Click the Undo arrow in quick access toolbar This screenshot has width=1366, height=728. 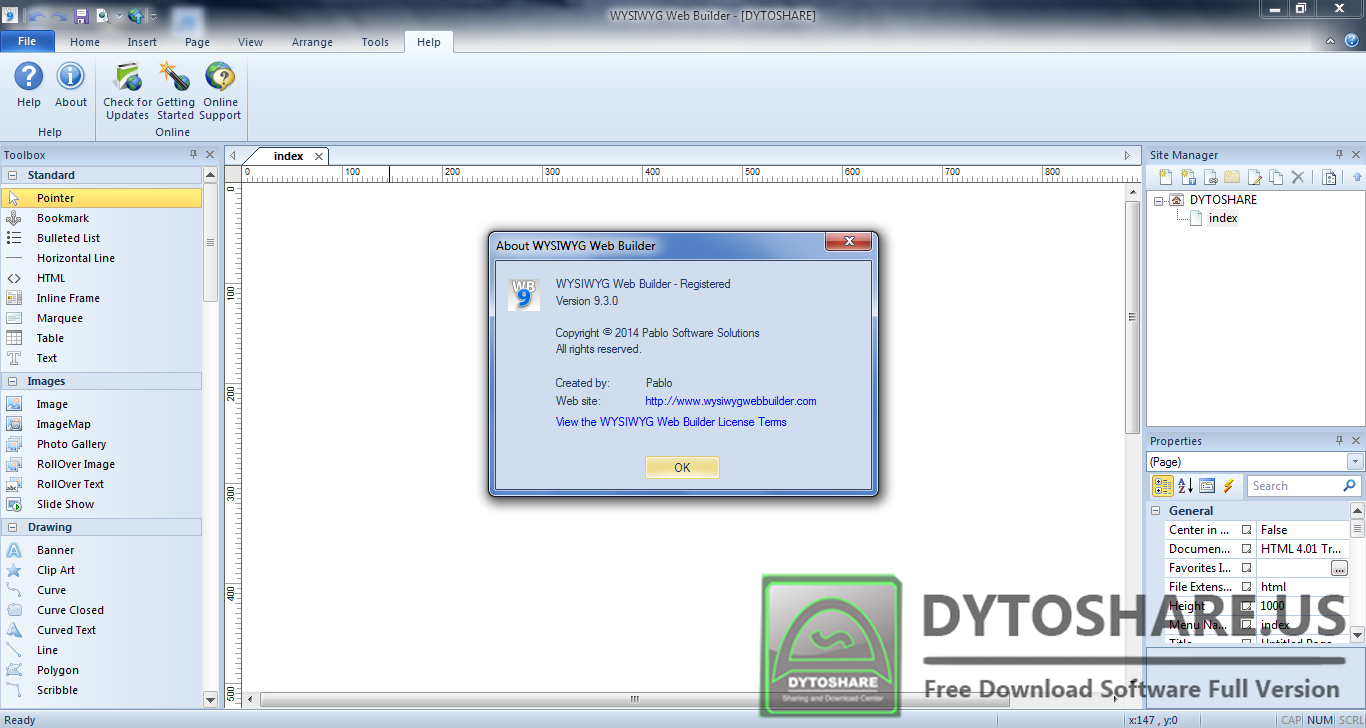pos(38,15)
